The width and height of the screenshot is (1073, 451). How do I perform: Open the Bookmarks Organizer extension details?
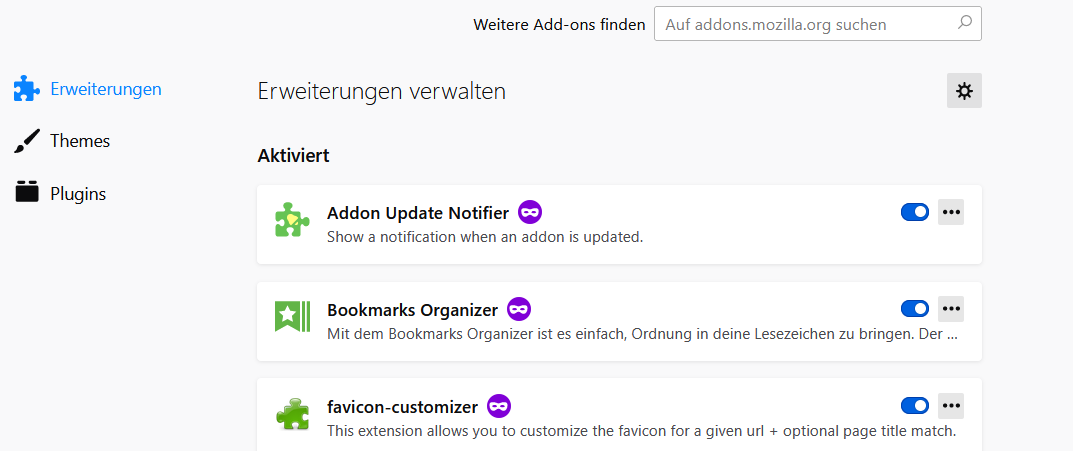pos(412,310)
